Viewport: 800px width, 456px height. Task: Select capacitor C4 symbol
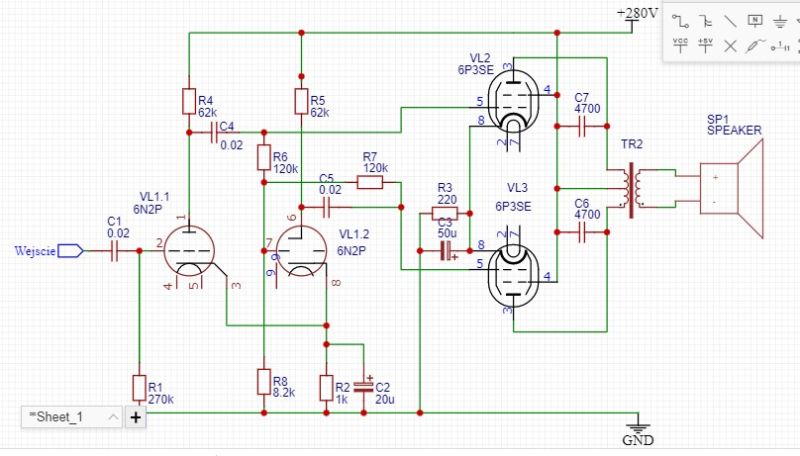[214, 133]
